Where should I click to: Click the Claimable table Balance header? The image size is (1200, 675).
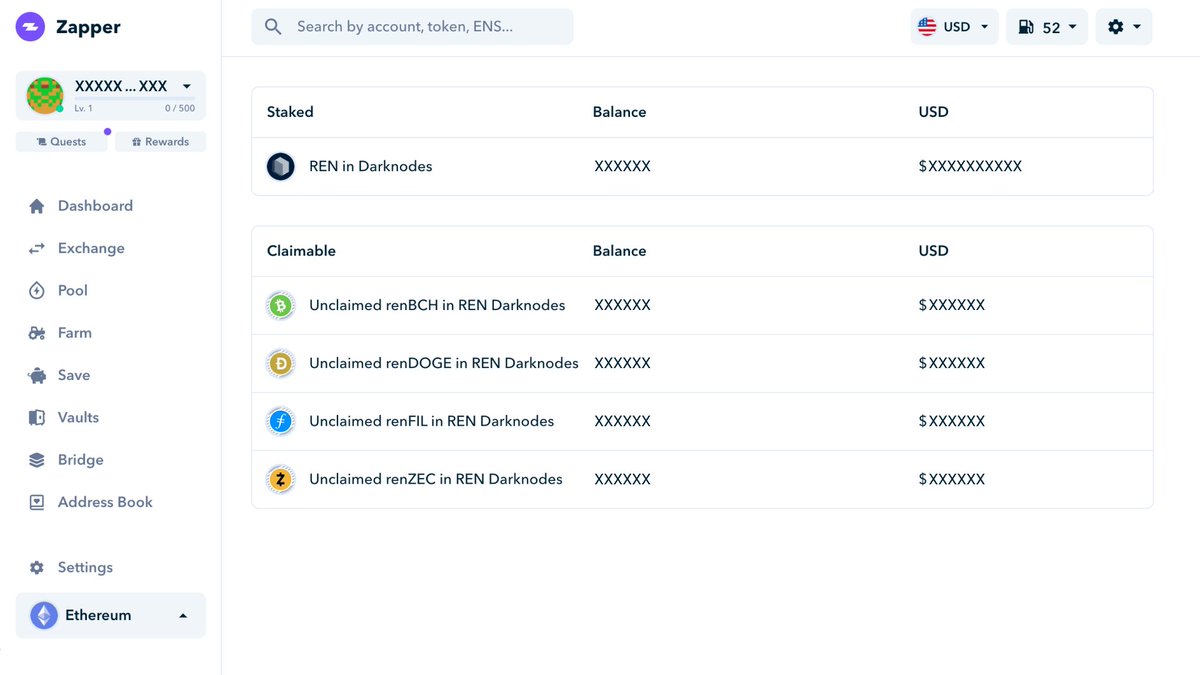(619, 251)
